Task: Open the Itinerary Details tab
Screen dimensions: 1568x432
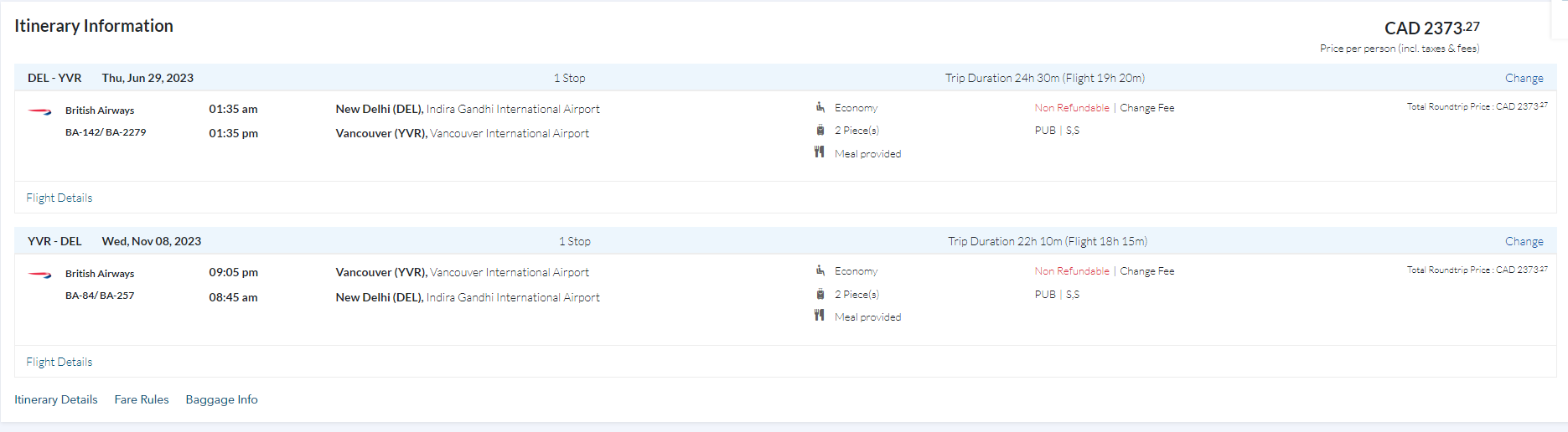Action: click(x=56, y=400)
